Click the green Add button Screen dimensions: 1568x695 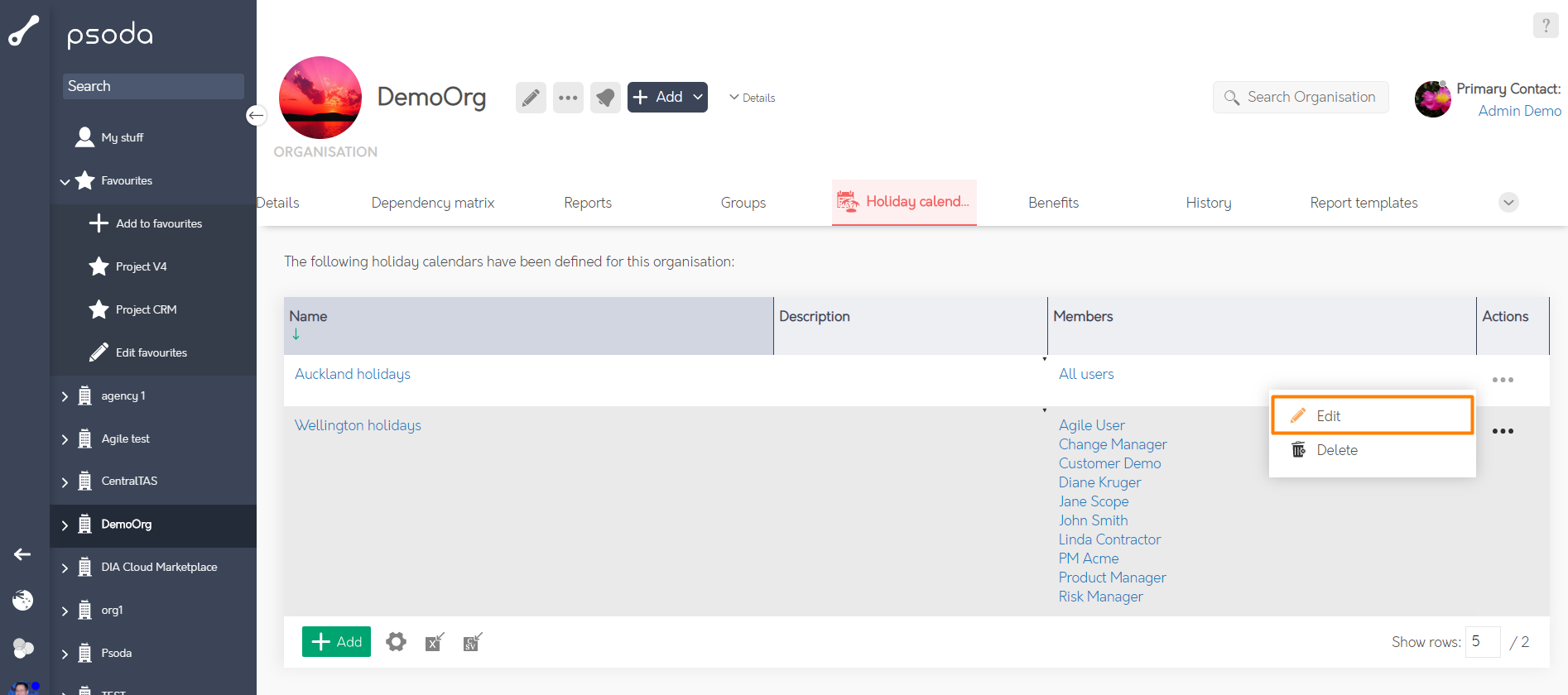click(x=336, y=642)
